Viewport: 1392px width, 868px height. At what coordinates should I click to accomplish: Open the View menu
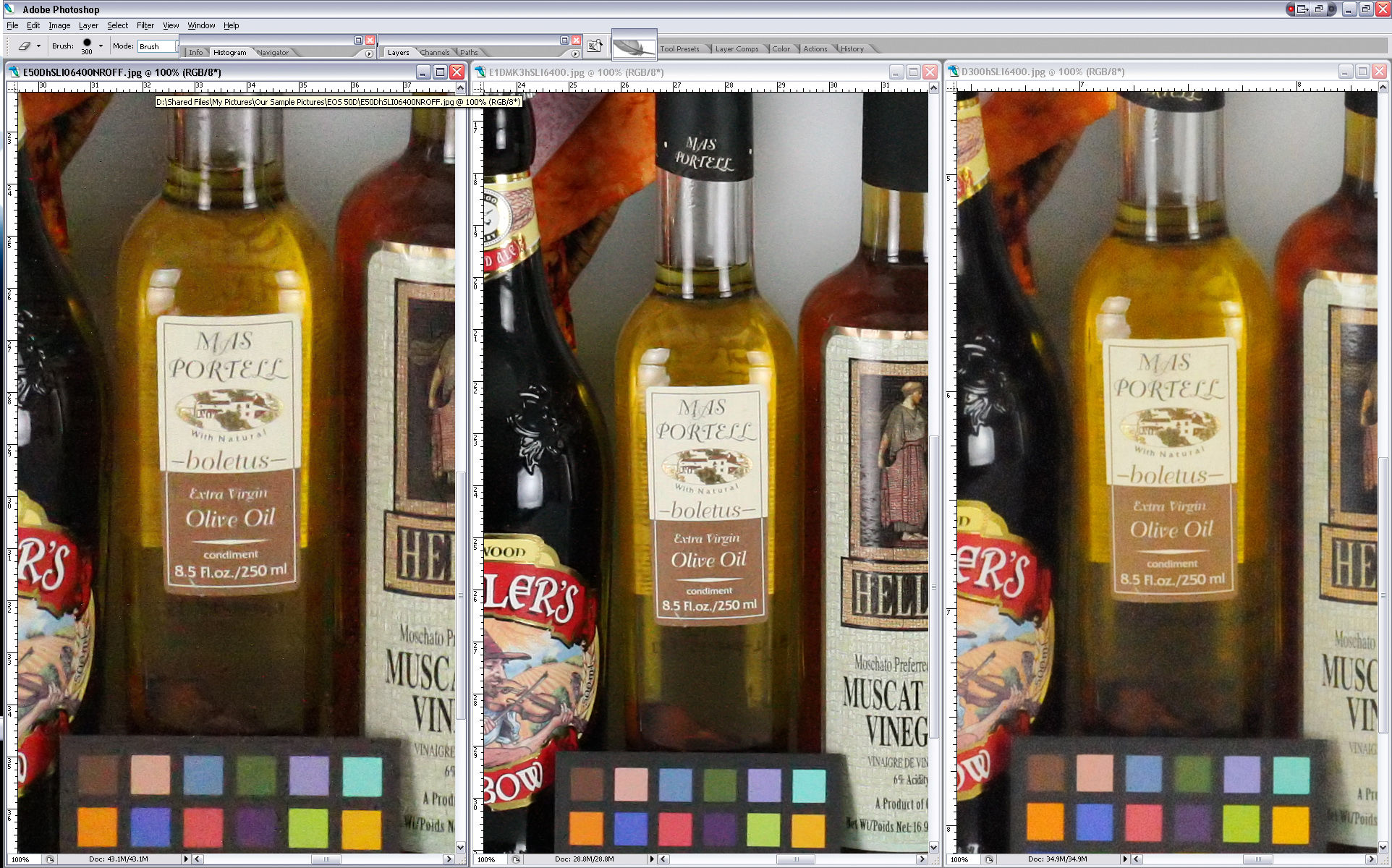coord(171,25)
